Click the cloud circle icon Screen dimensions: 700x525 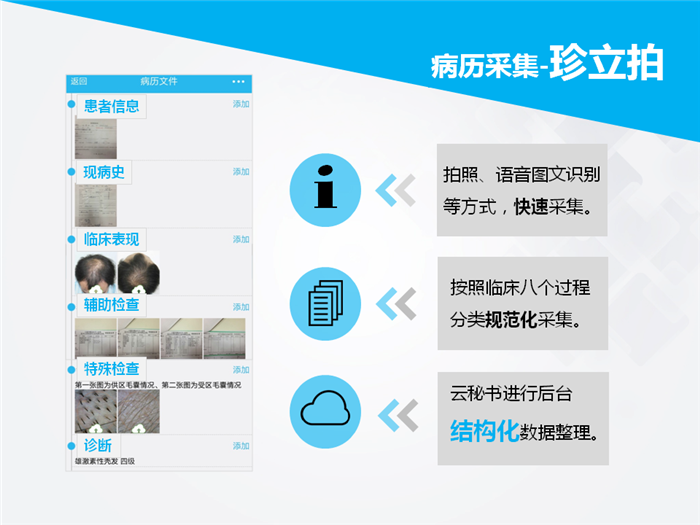pos(325,411)
